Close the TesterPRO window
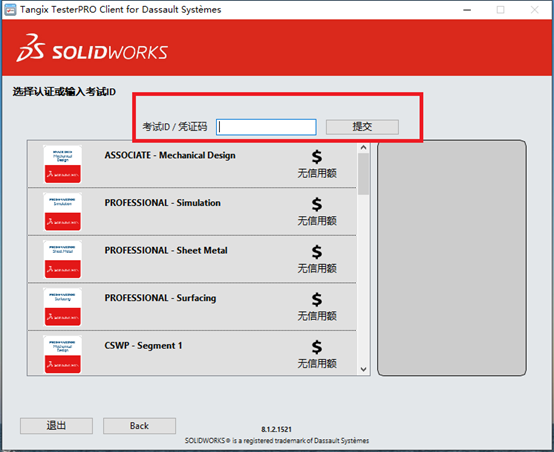Screen dimensions: 554x452 [535, 10]
